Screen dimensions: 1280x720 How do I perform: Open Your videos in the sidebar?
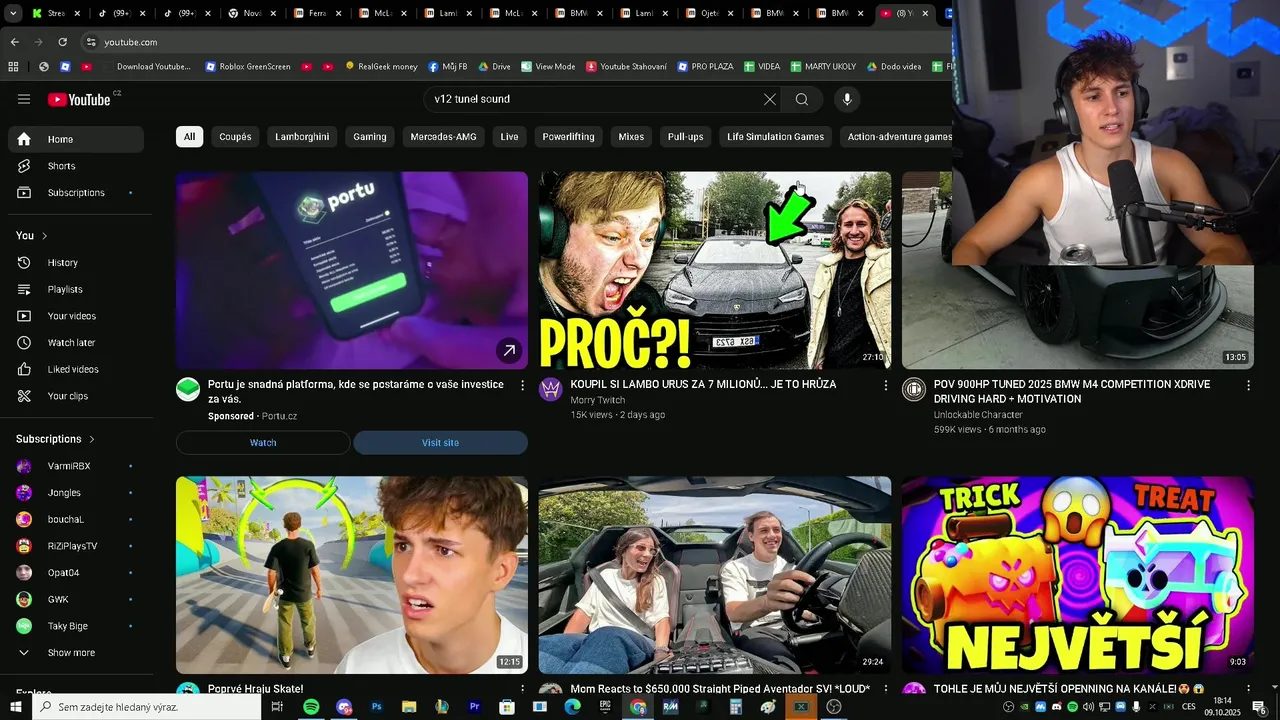click(76, 316)
